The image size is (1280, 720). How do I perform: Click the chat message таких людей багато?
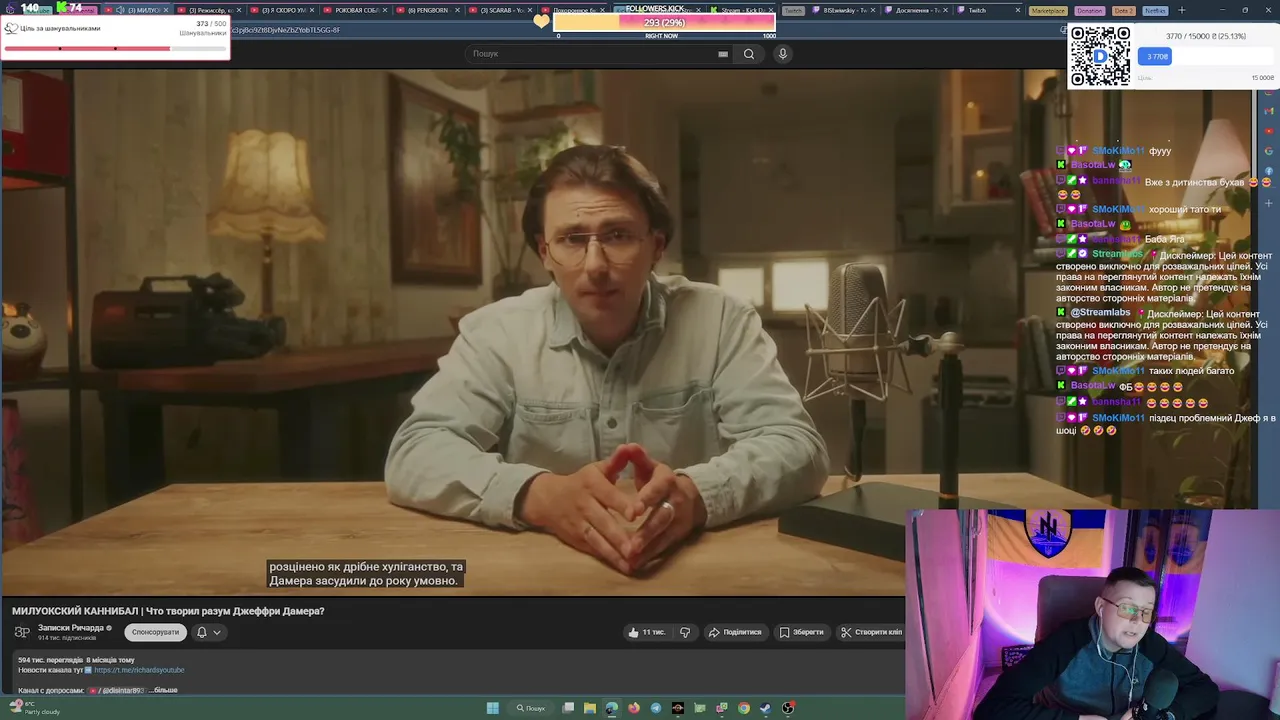[1191, 371]
